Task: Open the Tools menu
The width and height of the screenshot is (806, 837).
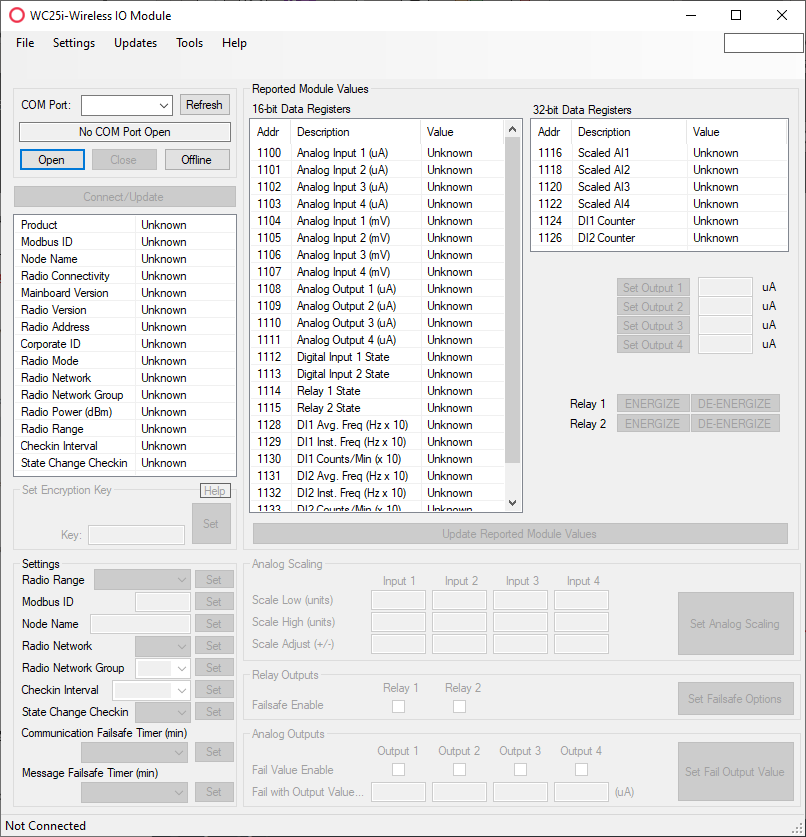Action: point(189,43)
